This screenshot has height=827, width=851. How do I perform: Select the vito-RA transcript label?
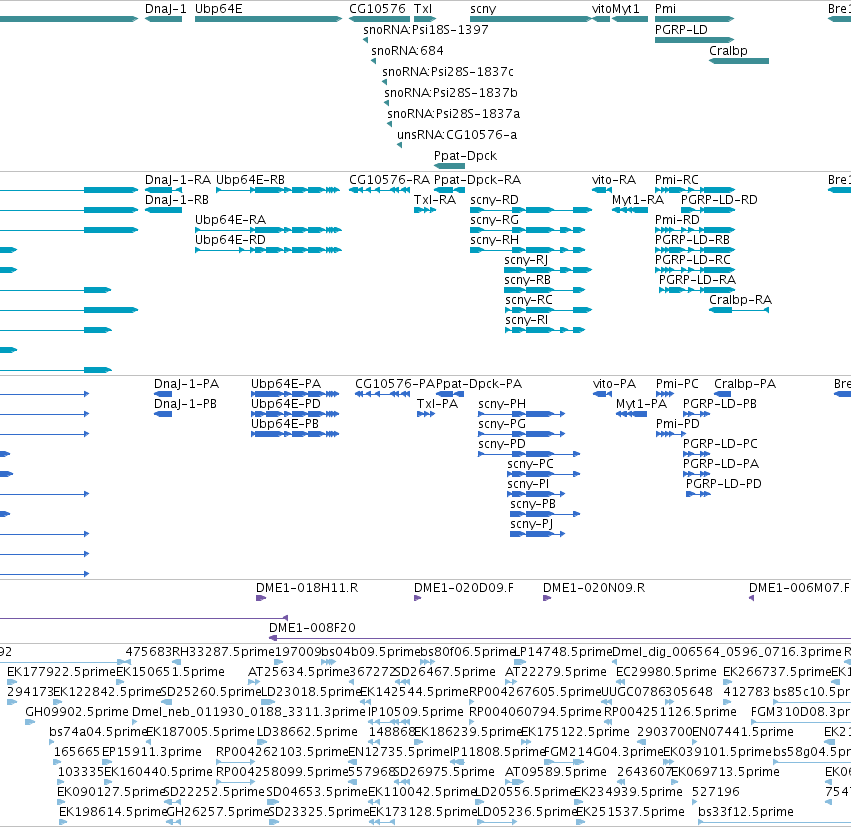pyautogui.click(x=614, y=180)
